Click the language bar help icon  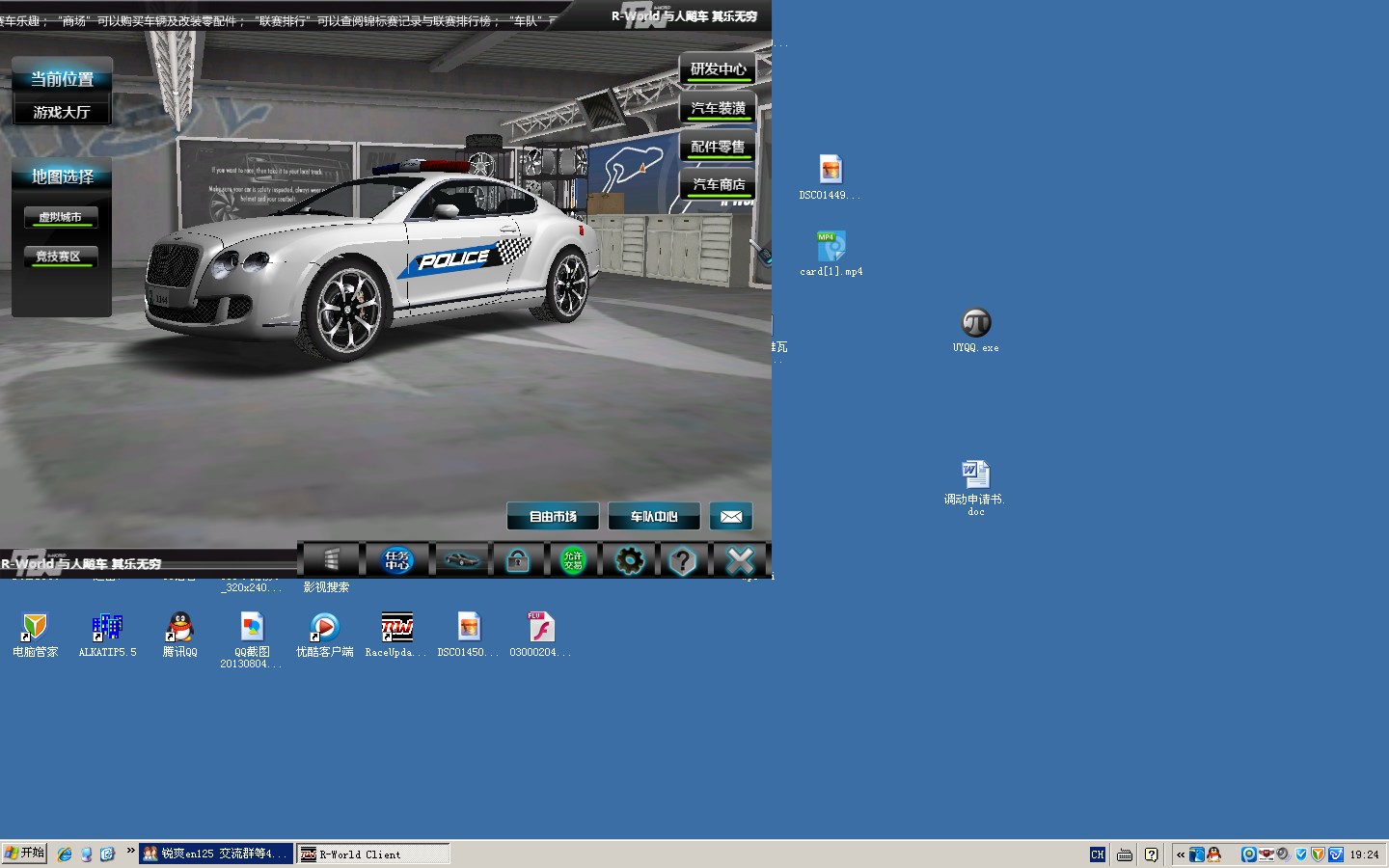click(1151, 854)
